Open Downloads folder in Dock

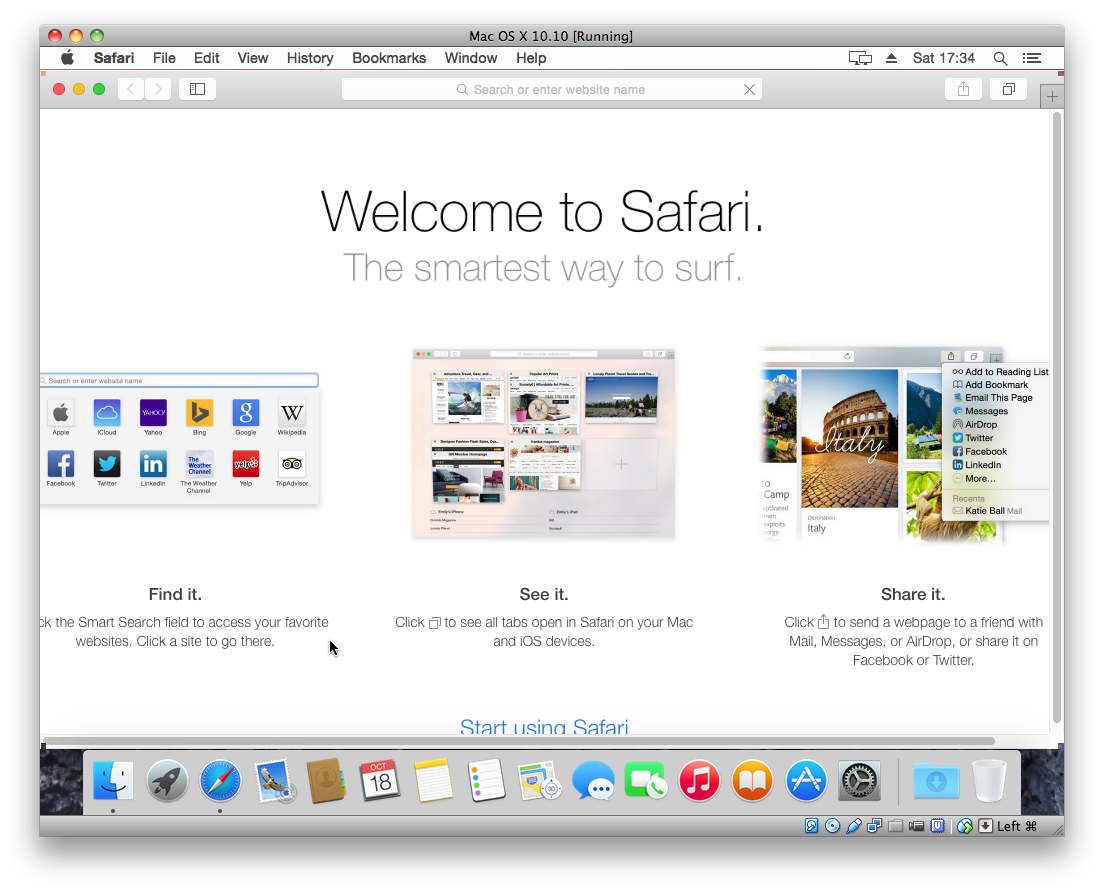point(936,780)
